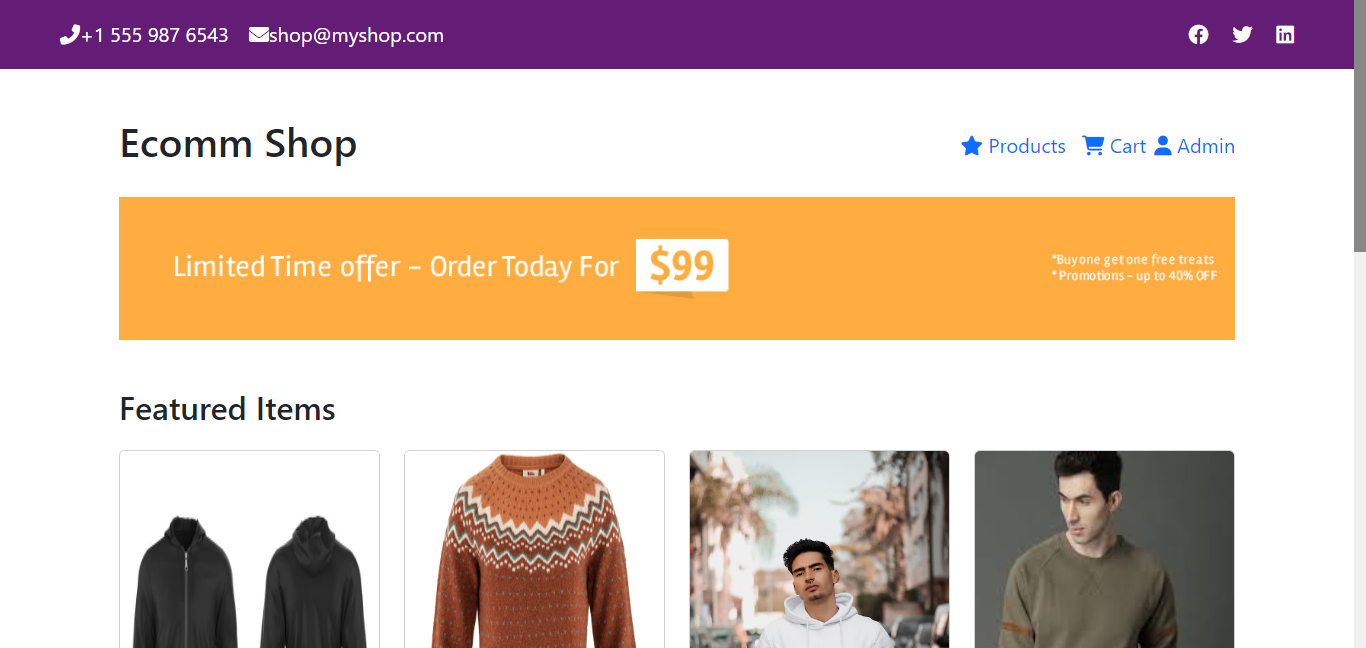
Task: Click the $99 price tag on banner
Action: click(682, 266)
